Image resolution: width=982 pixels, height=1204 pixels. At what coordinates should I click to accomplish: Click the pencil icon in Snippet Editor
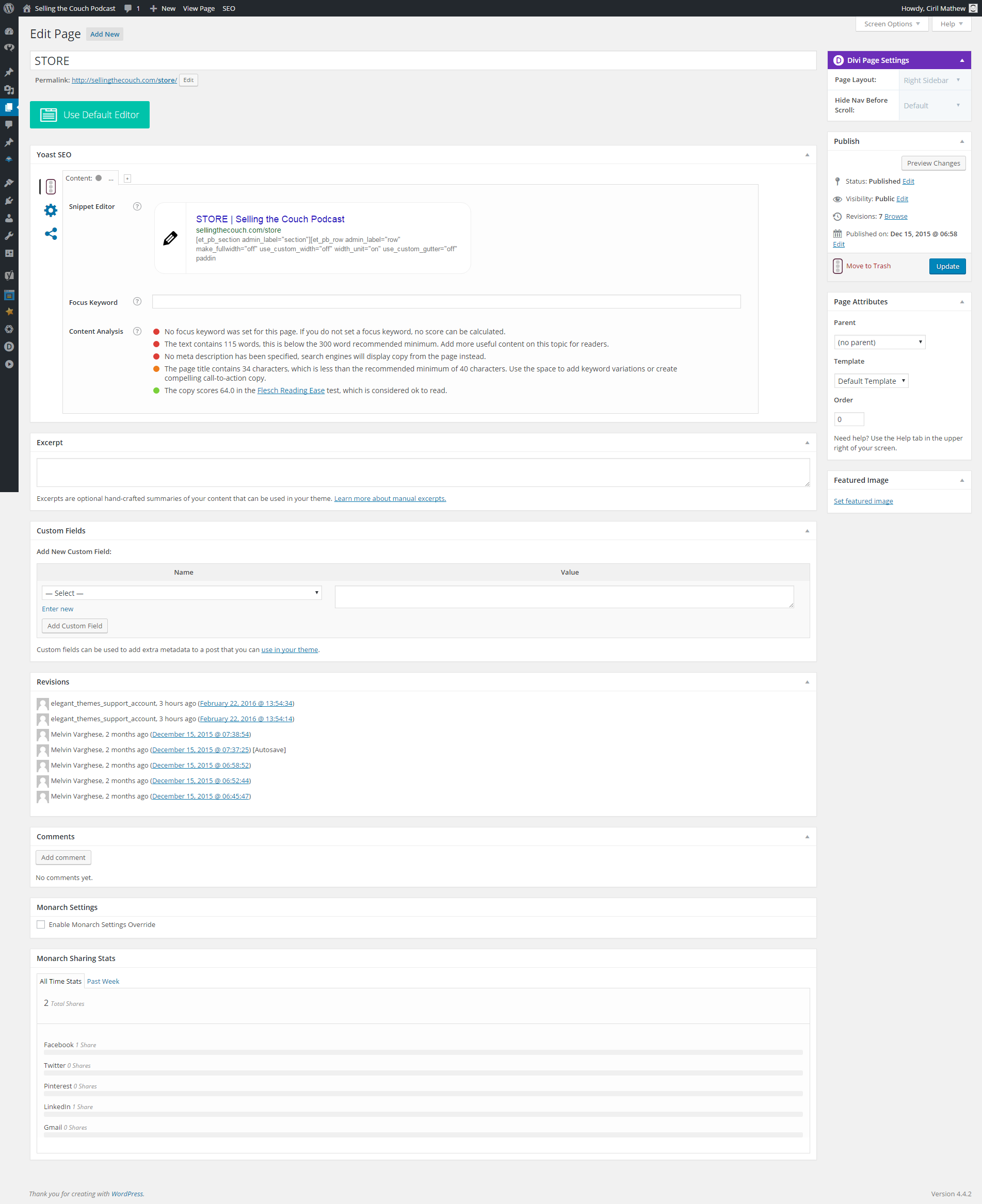pyautogui.click(x=170, y=238)
